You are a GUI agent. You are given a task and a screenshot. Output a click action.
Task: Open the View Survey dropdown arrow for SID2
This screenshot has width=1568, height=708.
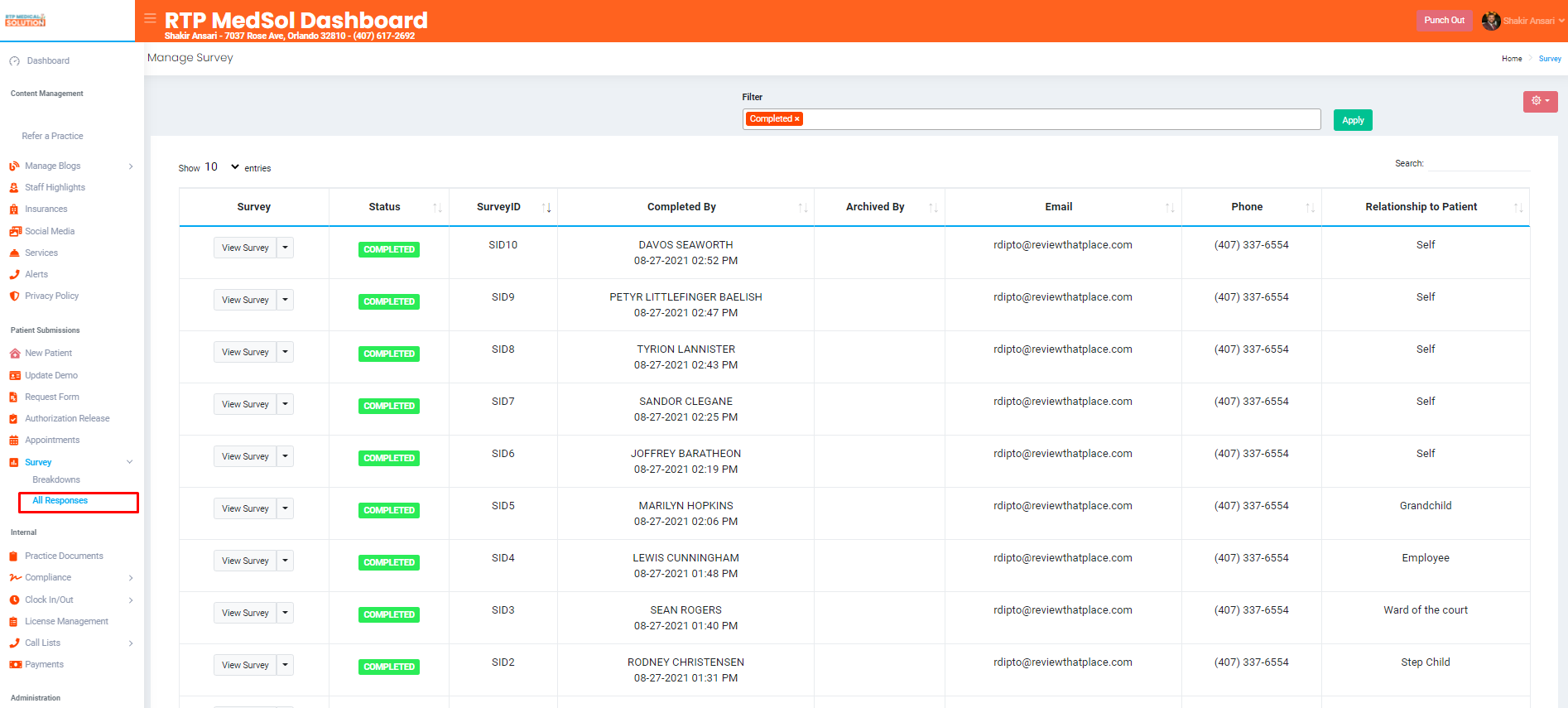coord(285,665)
